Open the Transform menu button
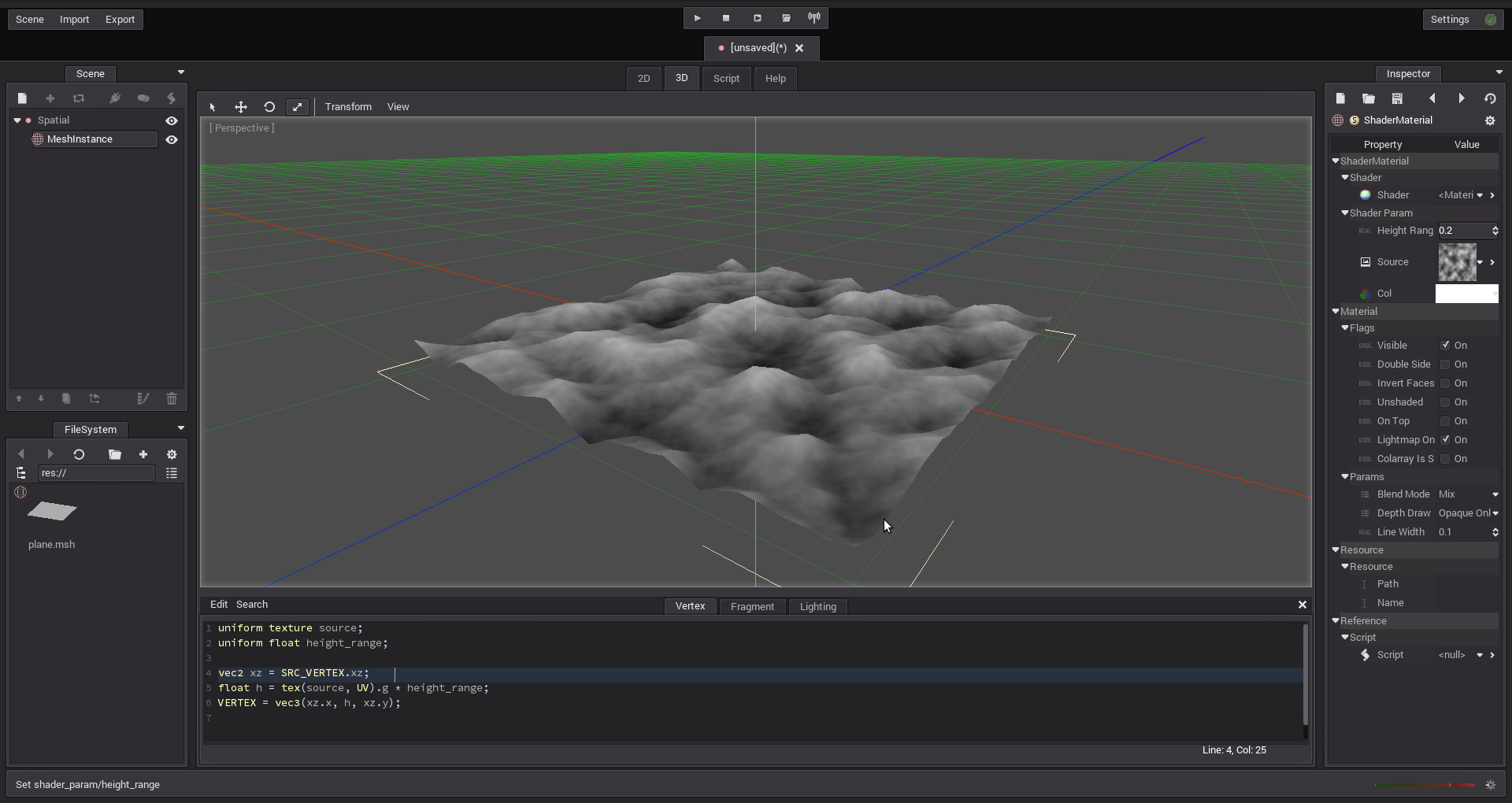 point(348,107)
